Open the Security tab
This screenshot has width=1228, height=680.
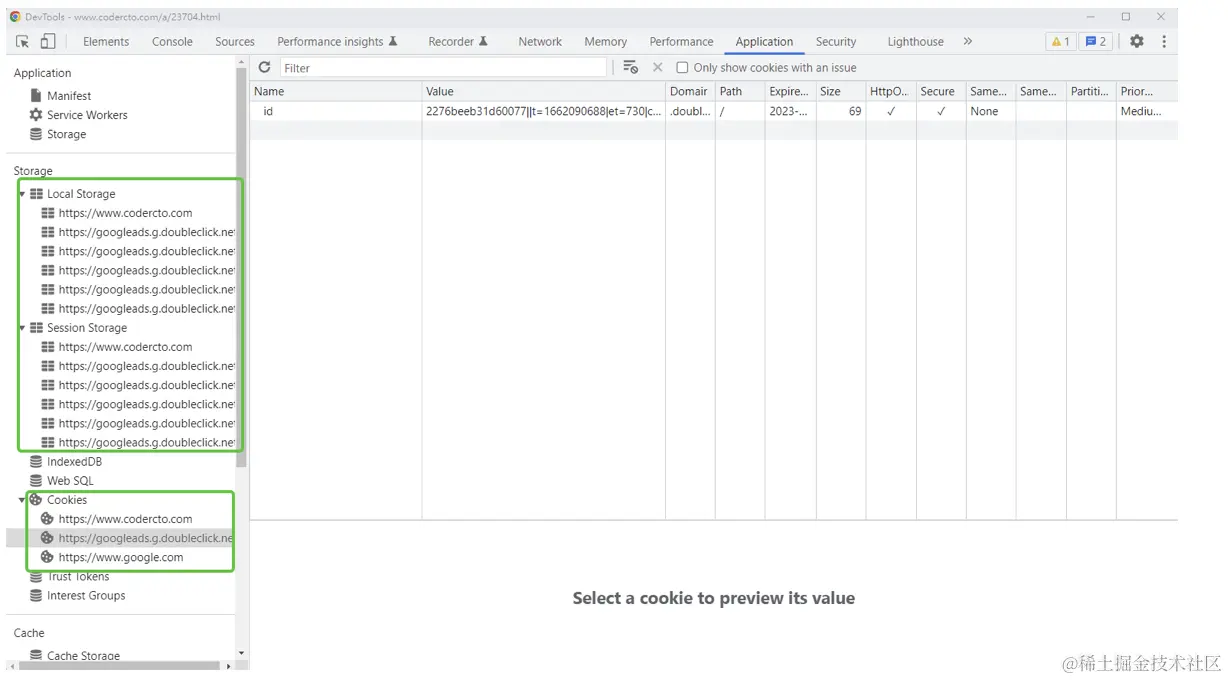tap(836, 41)
